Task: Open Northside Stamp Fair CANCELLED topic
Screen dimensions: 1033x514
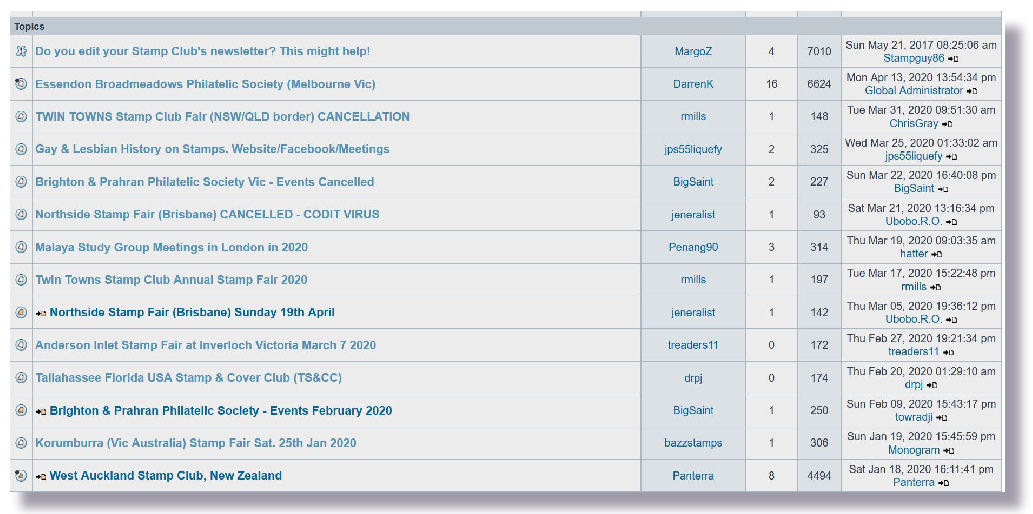Action: 207,214
